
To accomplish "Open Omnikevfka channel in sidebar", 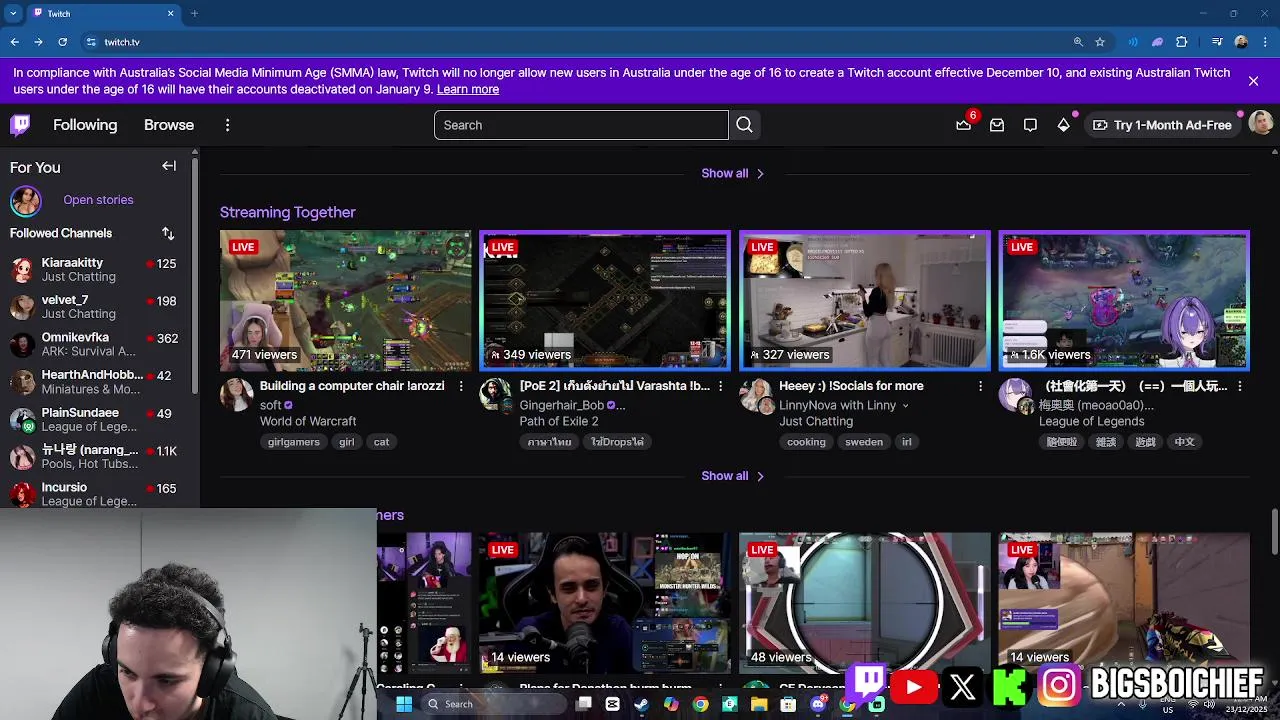I will (x=97, y=344).
